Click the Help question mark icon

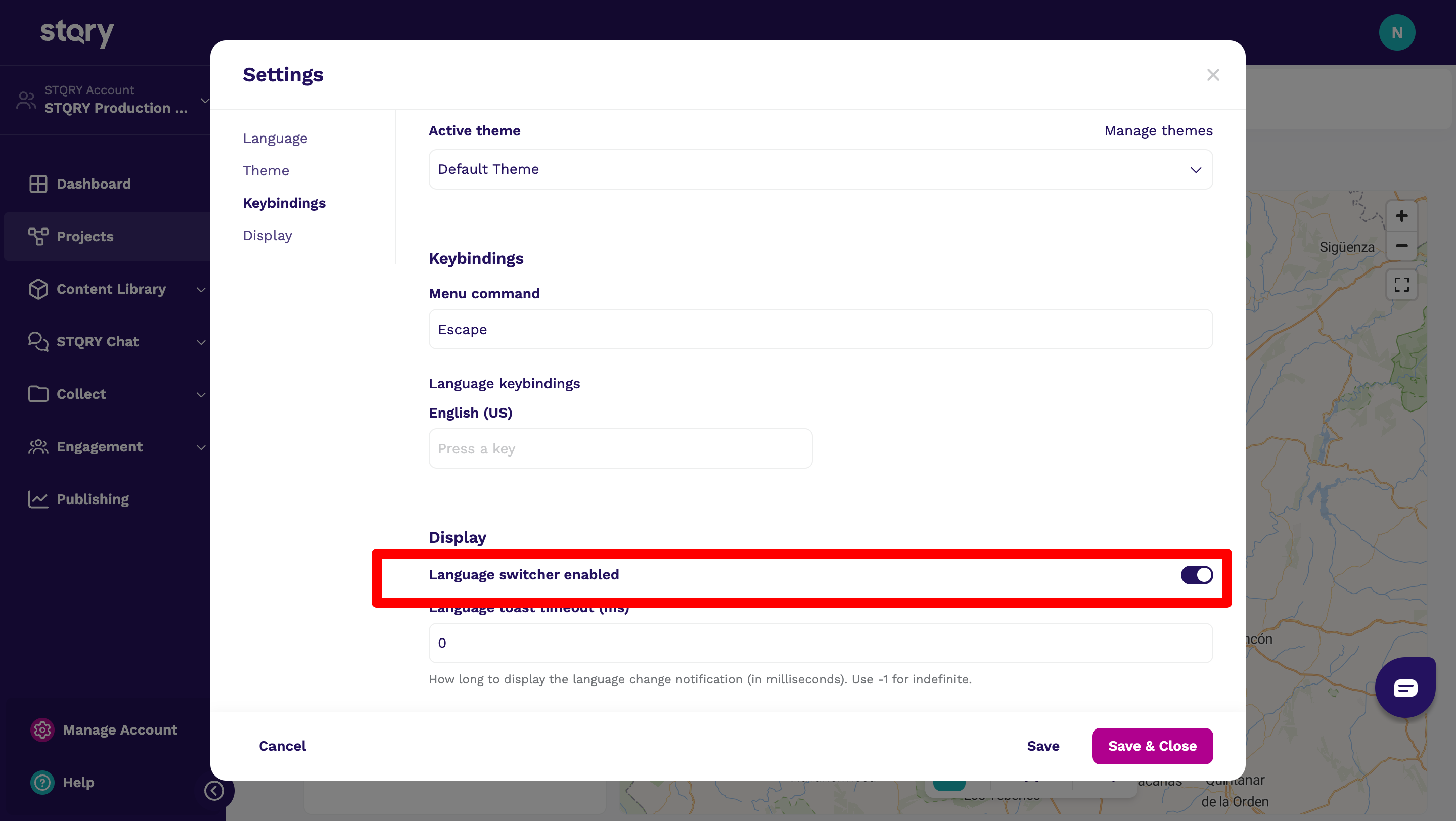click(x=42, y=783)
